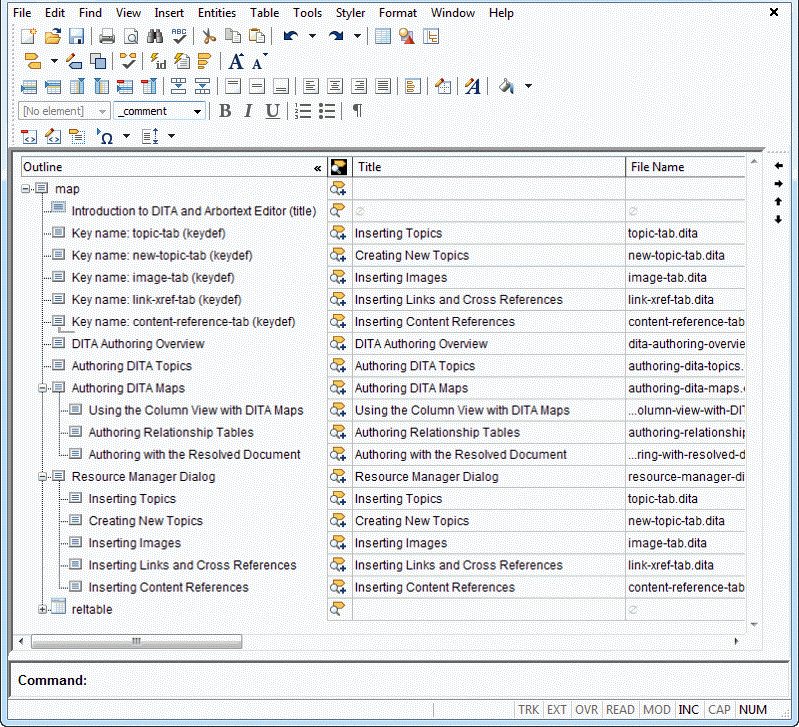Click horizontal scrollbar right arrow
799x727 pixels.
[x=736, y=641]
